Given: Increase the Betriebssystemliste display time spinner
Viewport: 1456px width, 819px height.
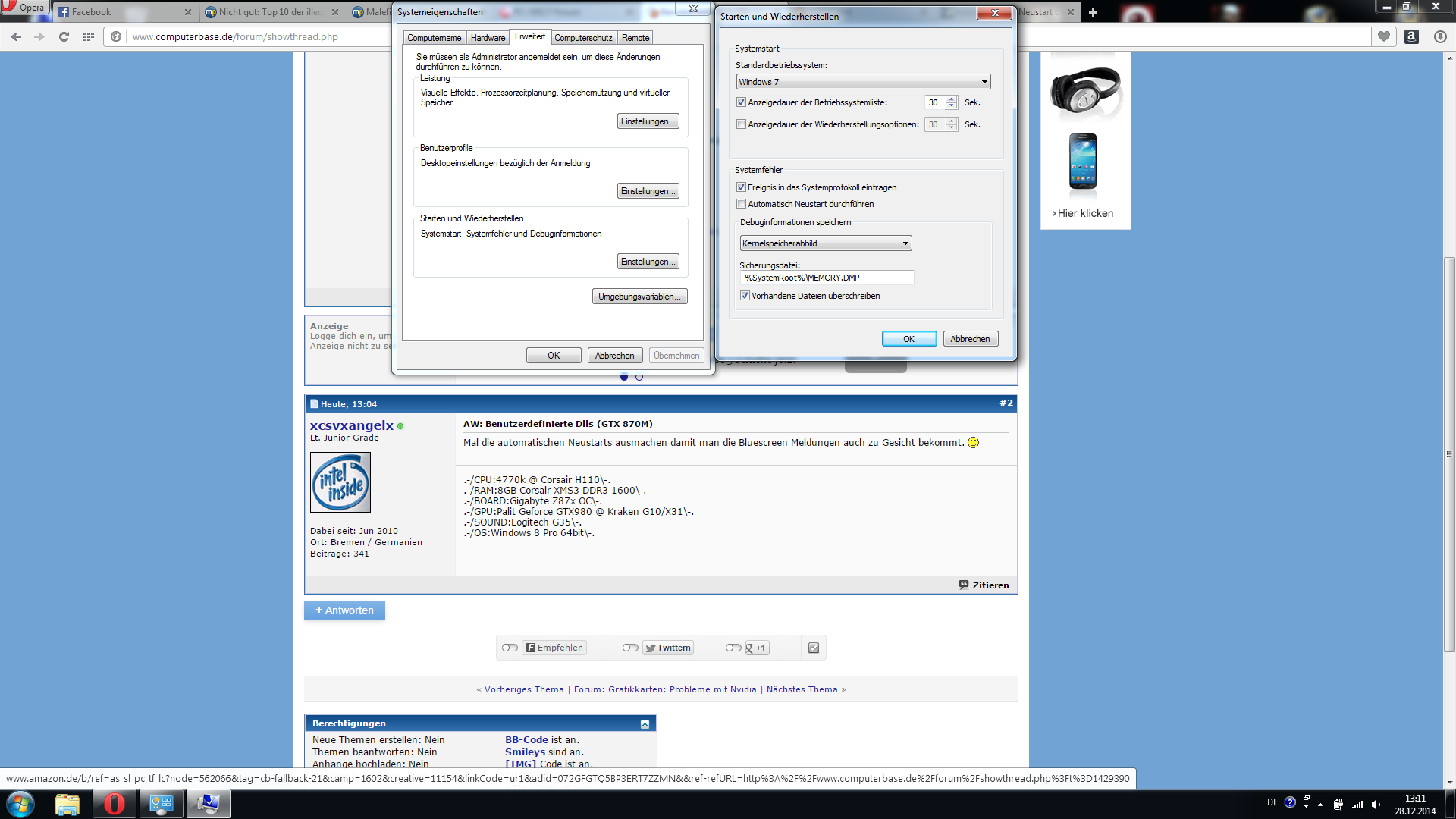Looking at the screenshot, I should 952,99.
